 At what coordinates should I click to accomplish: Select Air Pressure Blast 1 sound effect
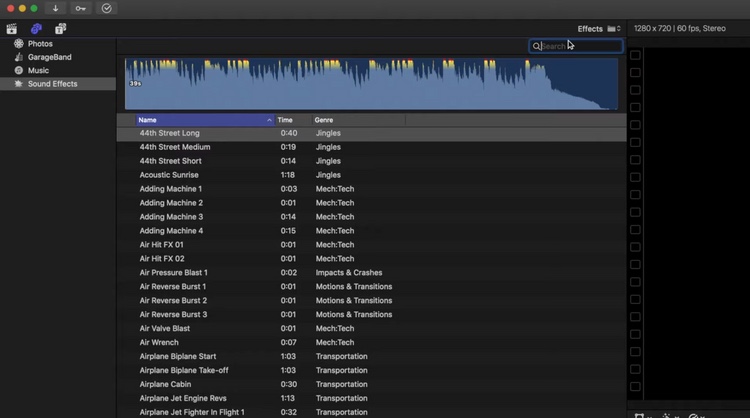(174, 273)
